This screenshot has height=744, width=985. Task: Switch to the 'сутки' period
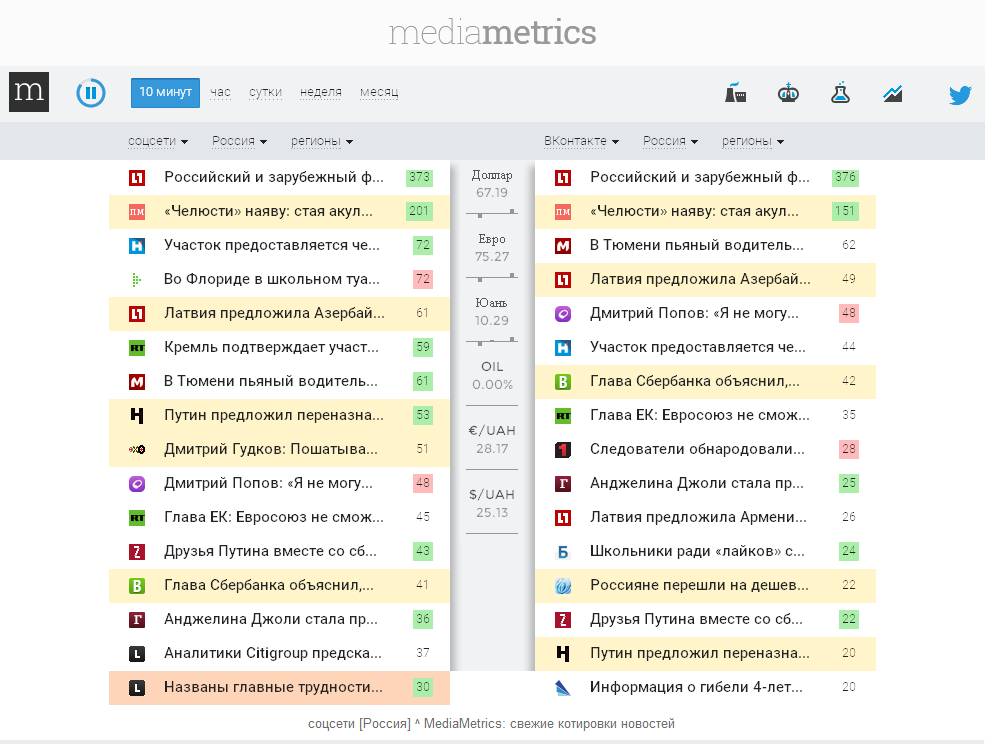[265, 92]
